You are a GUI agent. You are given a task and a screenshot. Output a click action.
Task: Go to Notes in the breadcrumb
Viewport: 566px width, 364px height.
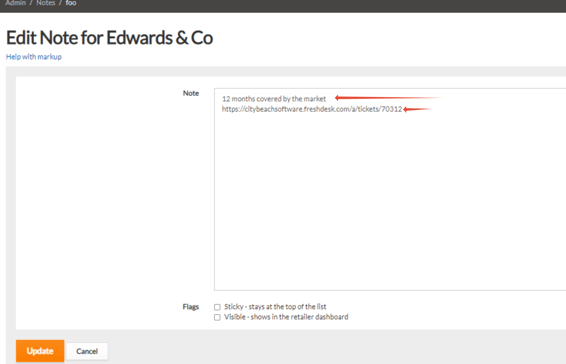[45, 3]
